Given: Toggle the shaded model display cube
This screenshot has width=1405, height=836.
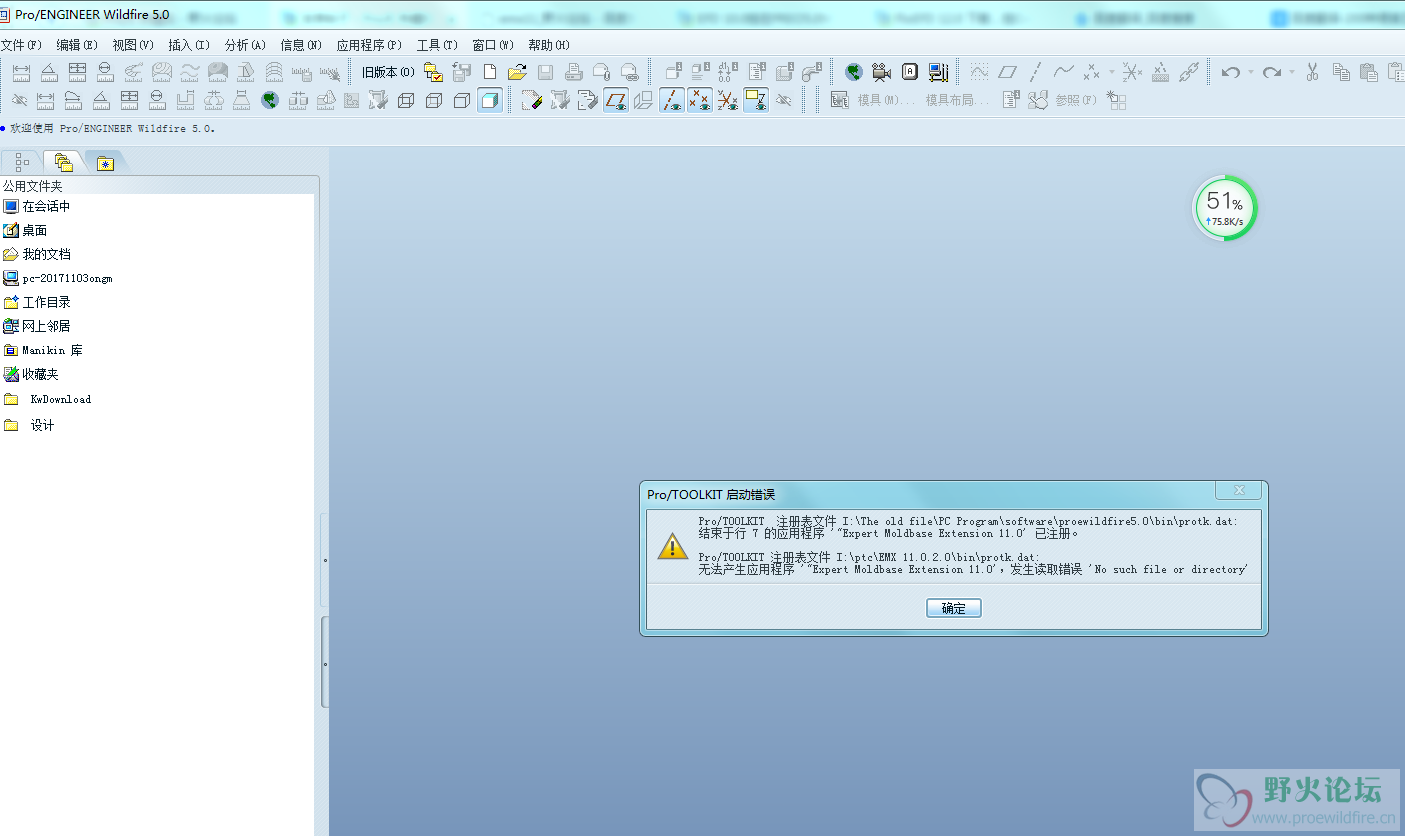Looking at the screenshot, I should tap(490, 100).
